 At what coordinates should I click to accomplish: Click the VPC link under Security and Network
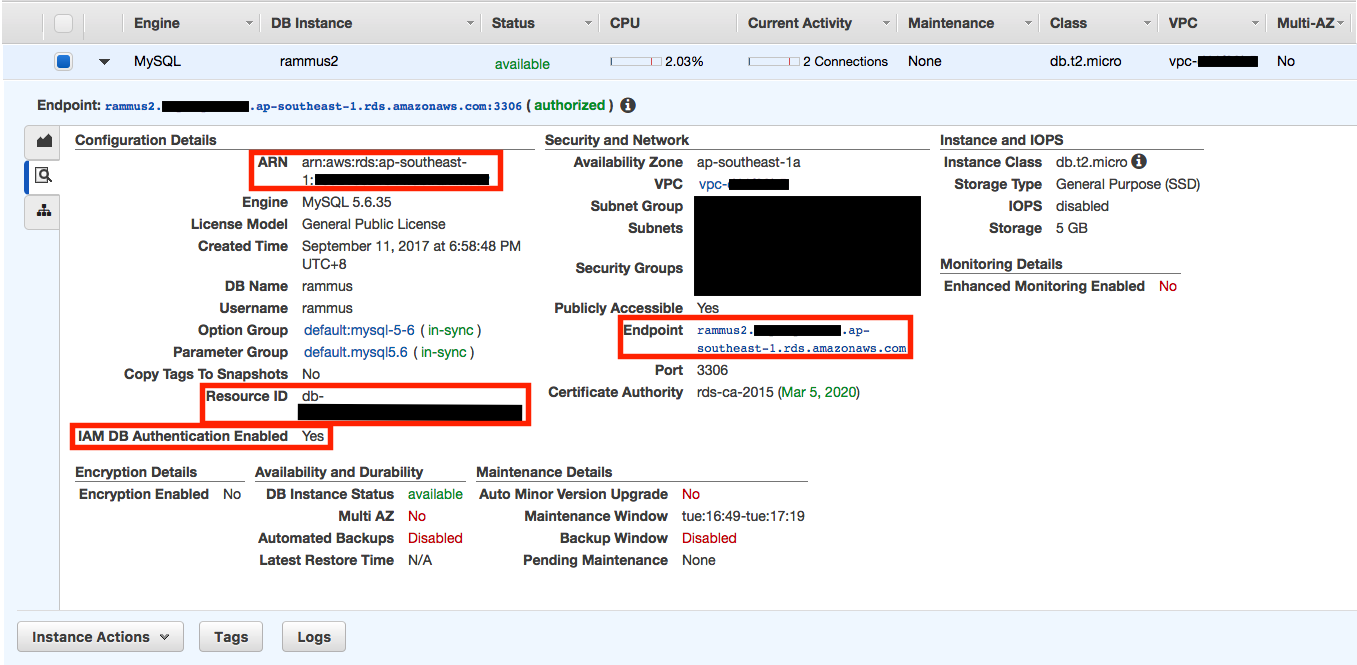(743, 184)
